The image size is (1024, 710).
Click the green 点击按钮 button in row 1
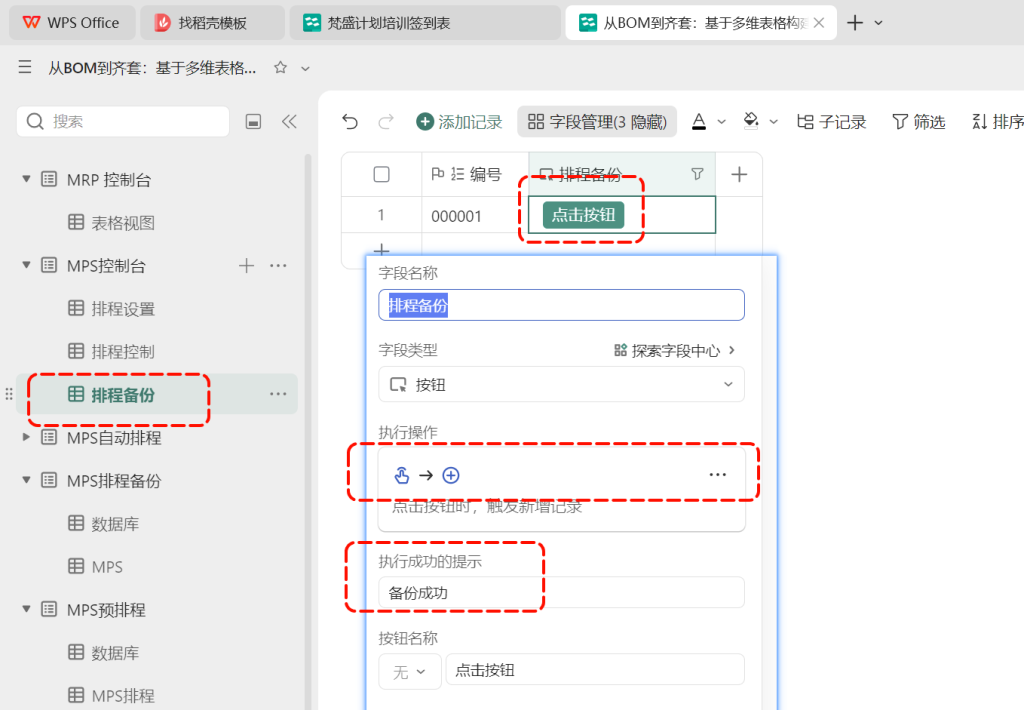pos(583,215)
